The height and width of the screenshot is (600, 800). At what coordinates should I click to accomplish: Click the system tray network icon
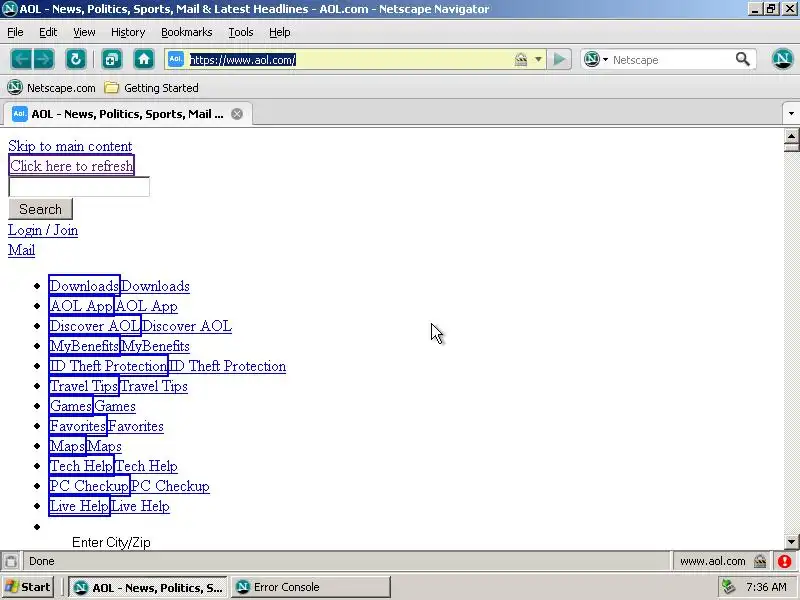728,587
